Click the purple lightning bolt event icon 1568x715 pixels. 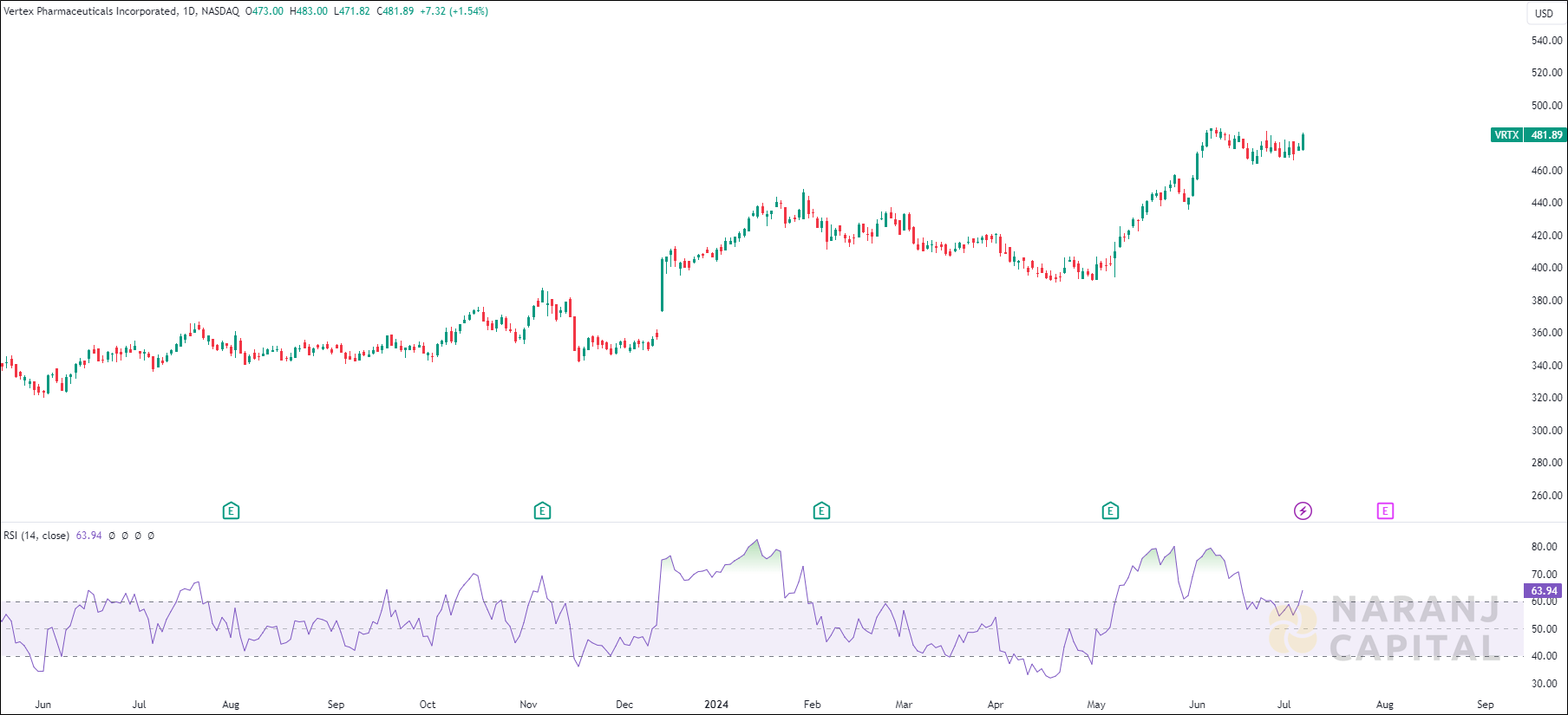(x=1303, y=511)
